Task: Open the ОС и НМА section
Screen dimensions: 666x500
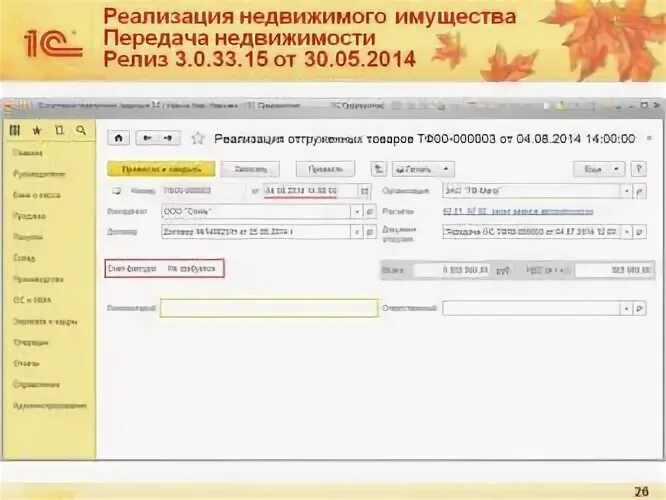Action: (32, 300)
